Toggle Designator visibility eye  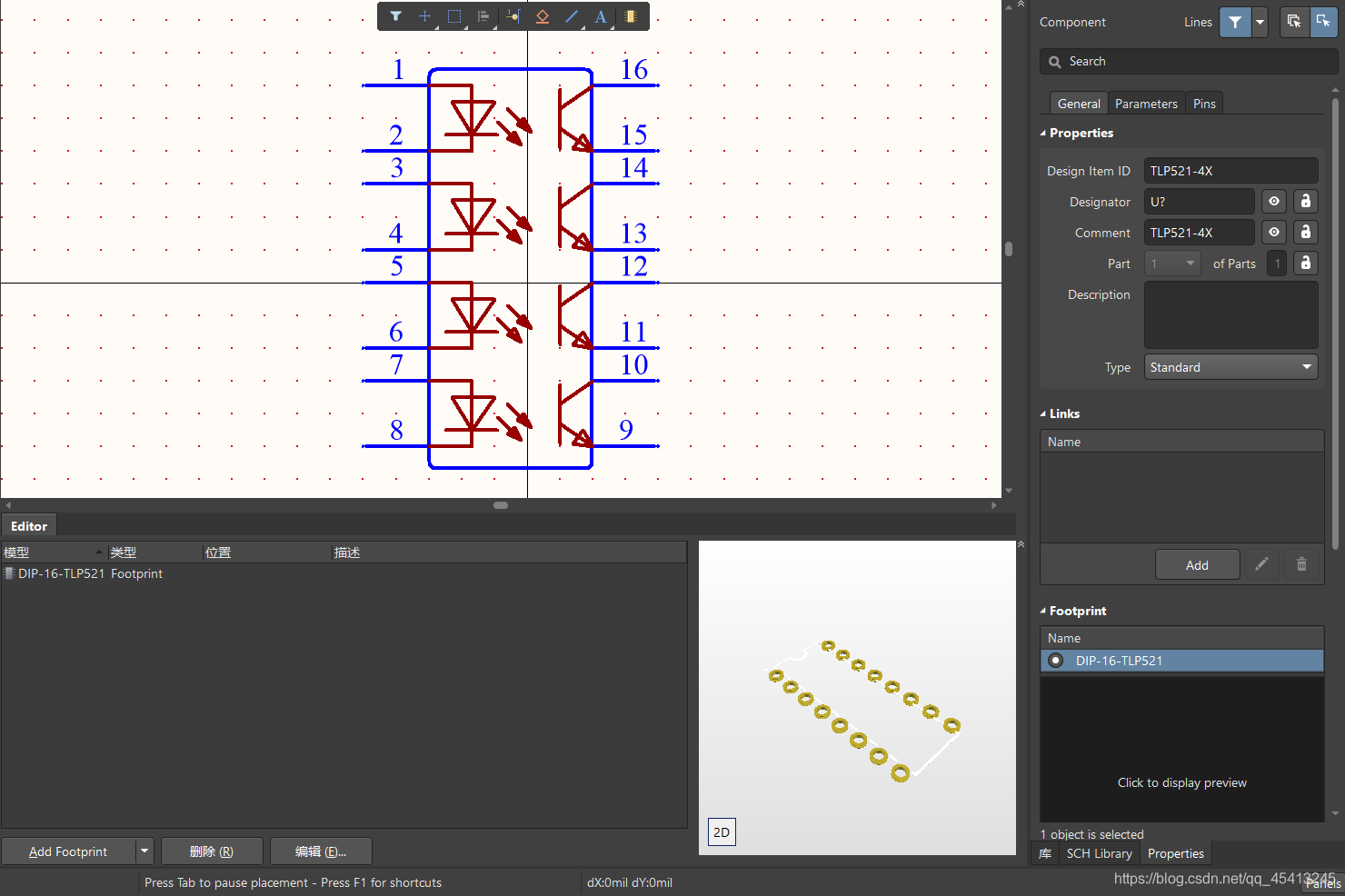pyautogui.click(x=1274, y=202)
